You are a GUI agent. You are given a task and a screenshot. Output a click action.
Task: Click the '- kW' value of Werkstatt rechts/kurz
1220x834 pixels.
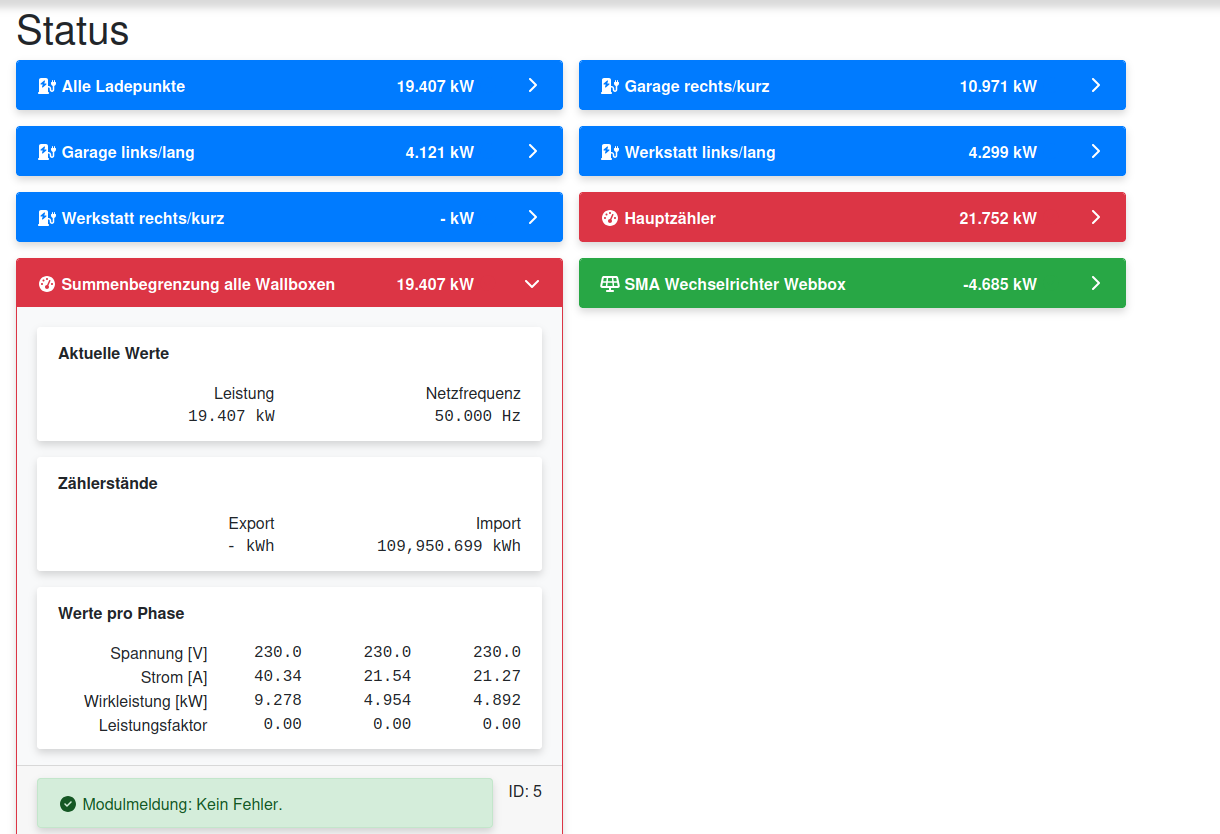pos(457,218)
